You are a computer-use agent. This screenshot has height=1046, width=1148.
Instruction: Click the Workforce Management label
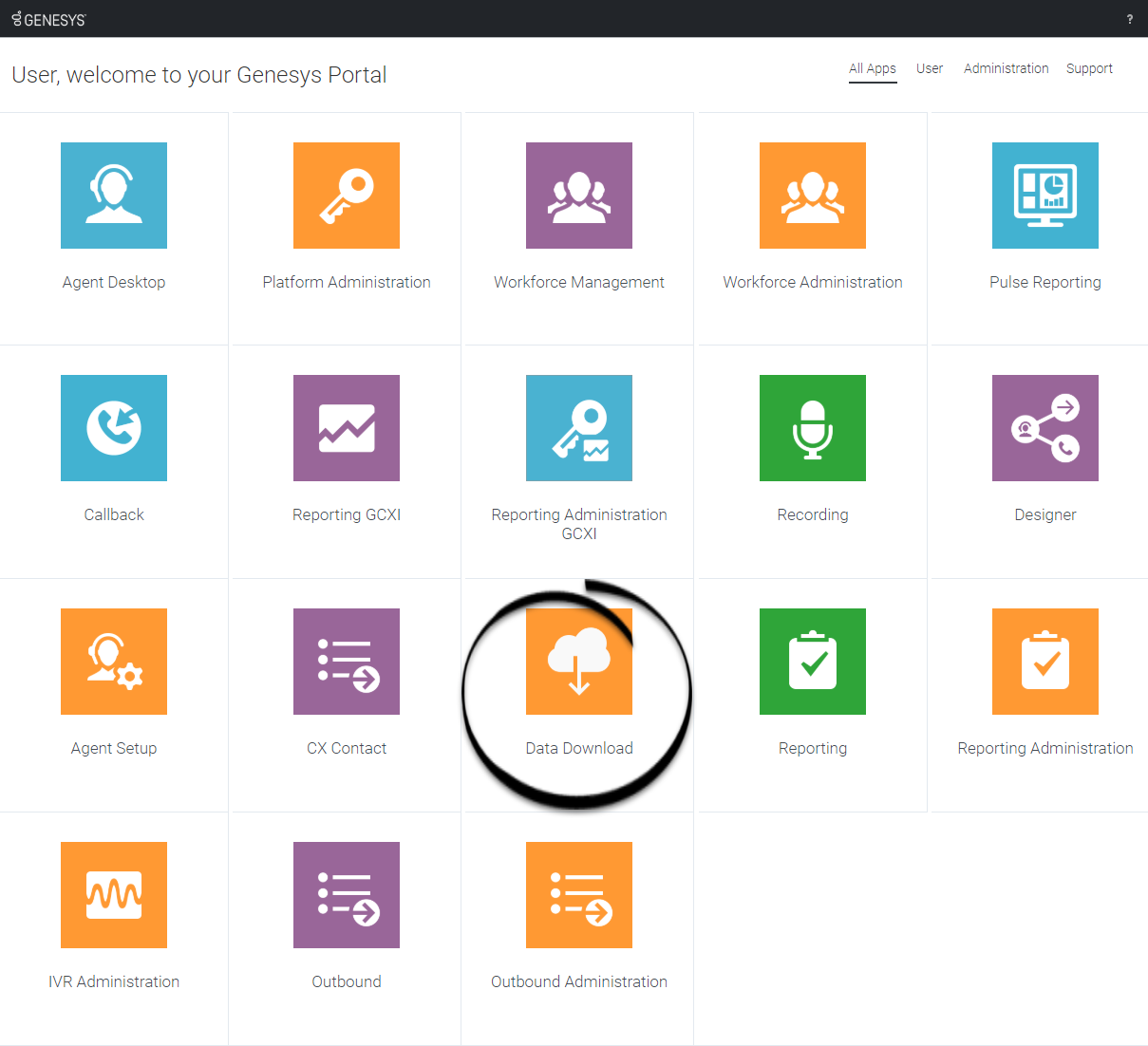click(x=579, y=282)
